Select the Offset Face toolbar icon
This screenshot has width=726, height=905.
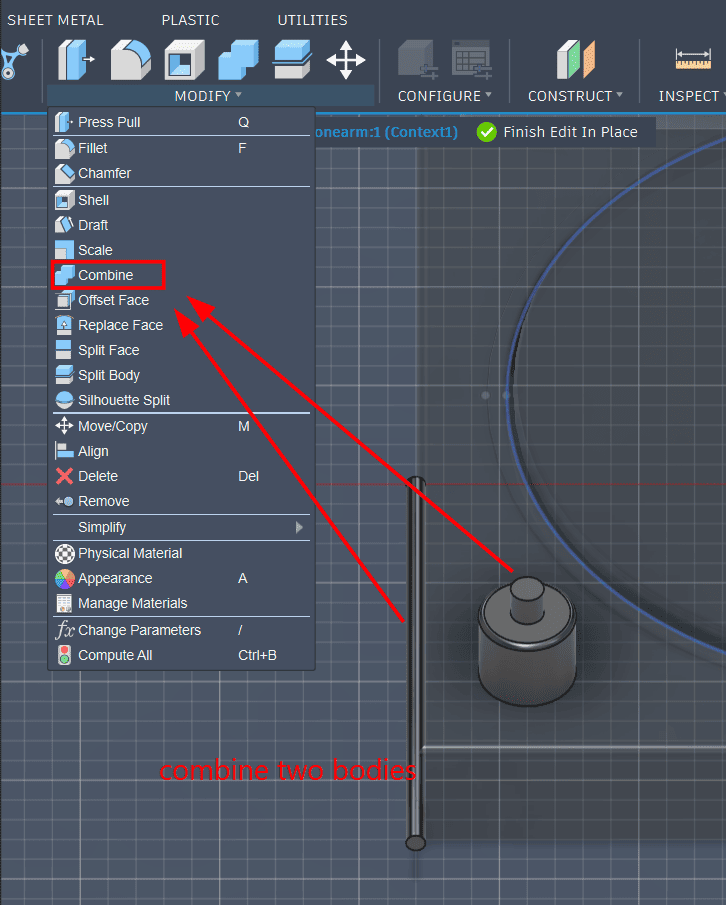click(x=293, y=59)
